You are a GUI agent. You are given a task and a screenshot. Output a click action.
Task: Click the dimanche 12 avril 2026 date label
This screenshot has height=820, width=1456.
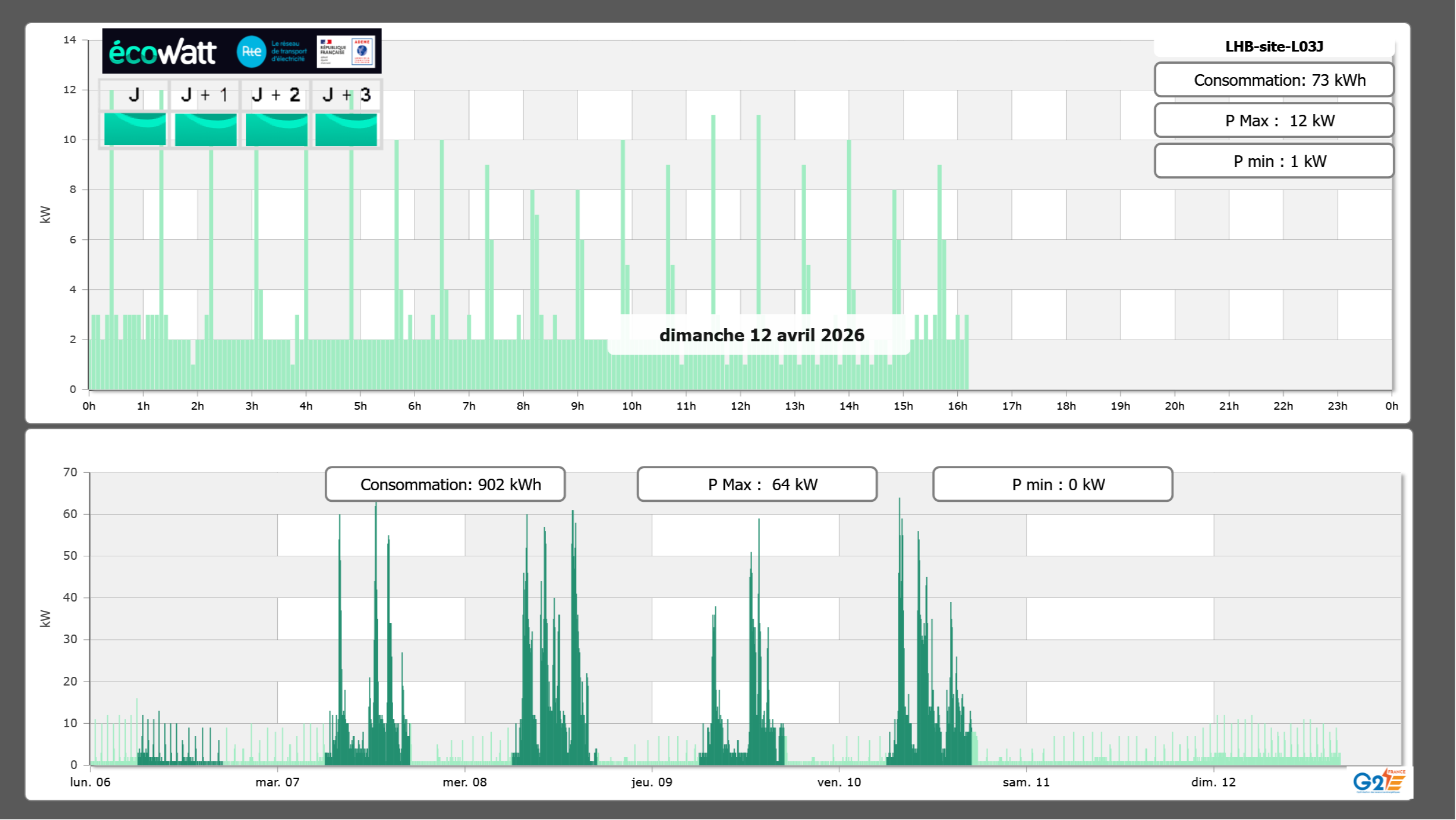[761, 335]
